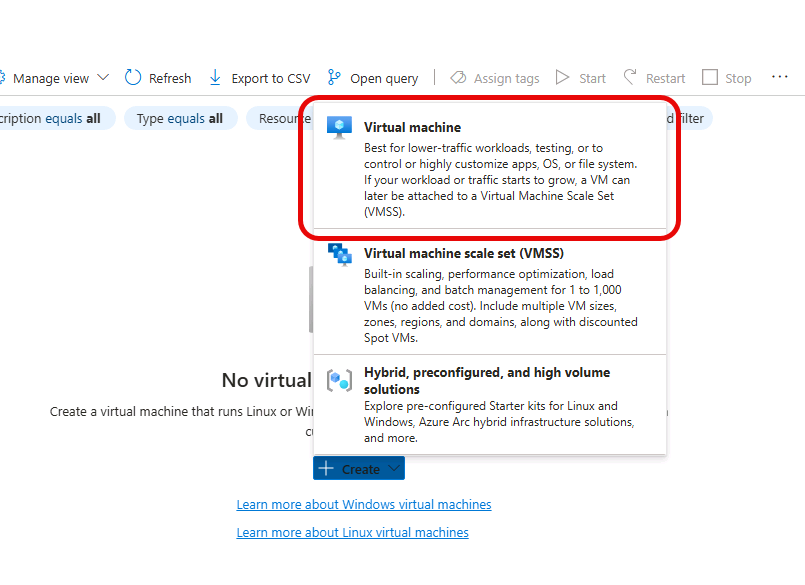Screen dimensions: 805x585
Task: Click the VMSS description about built-in scaling
Action: point(501,306)
